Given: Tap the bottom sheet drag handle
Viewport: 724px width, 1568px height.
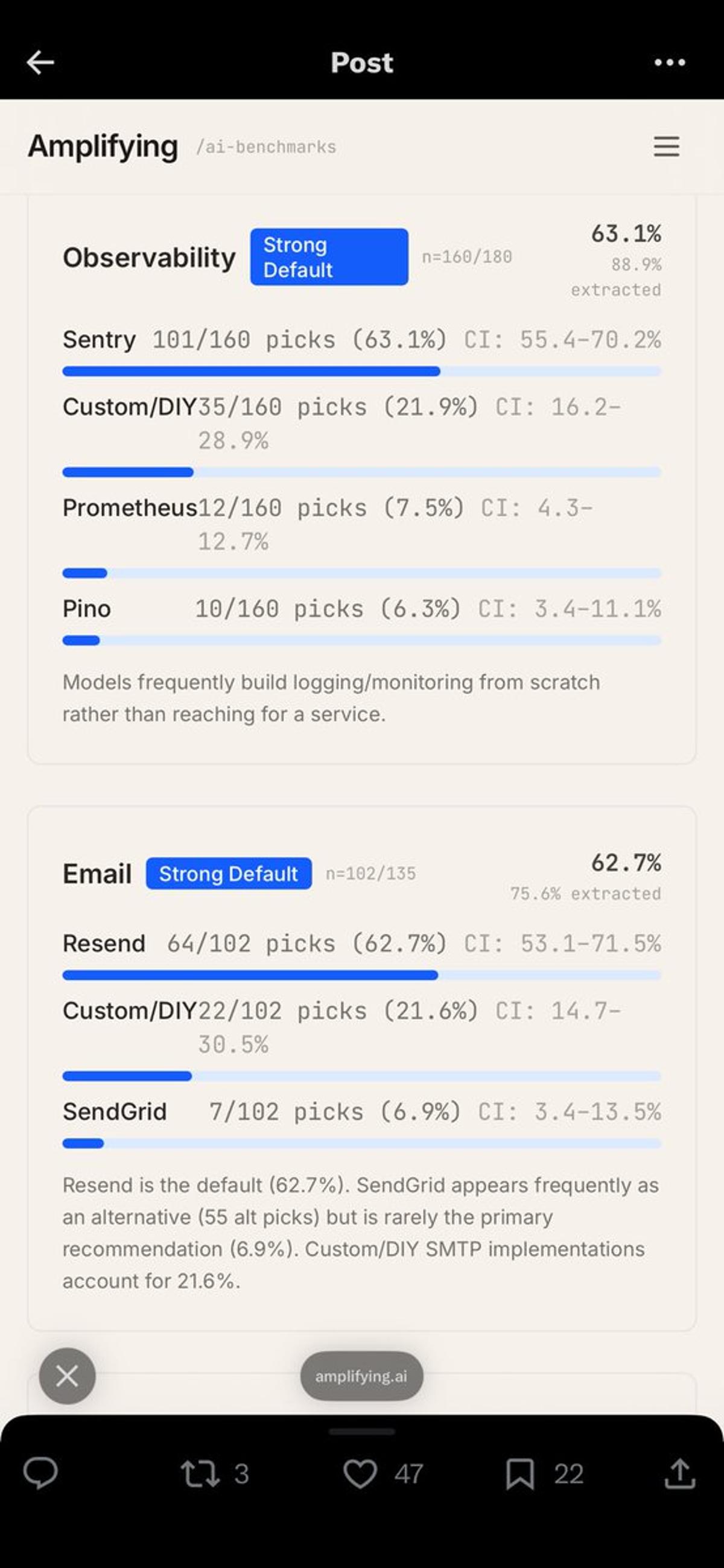Looking at the screenshot, I should point(361,1432).
